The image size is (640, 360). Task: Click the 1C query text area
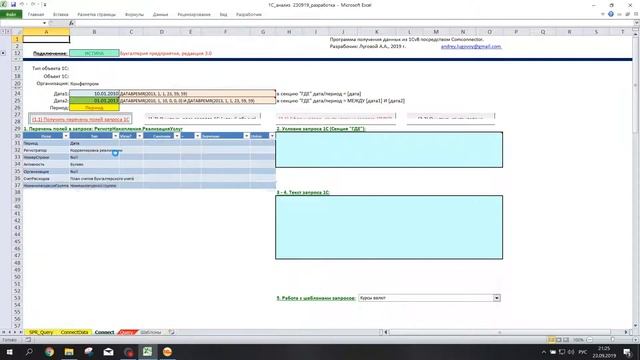389,227
